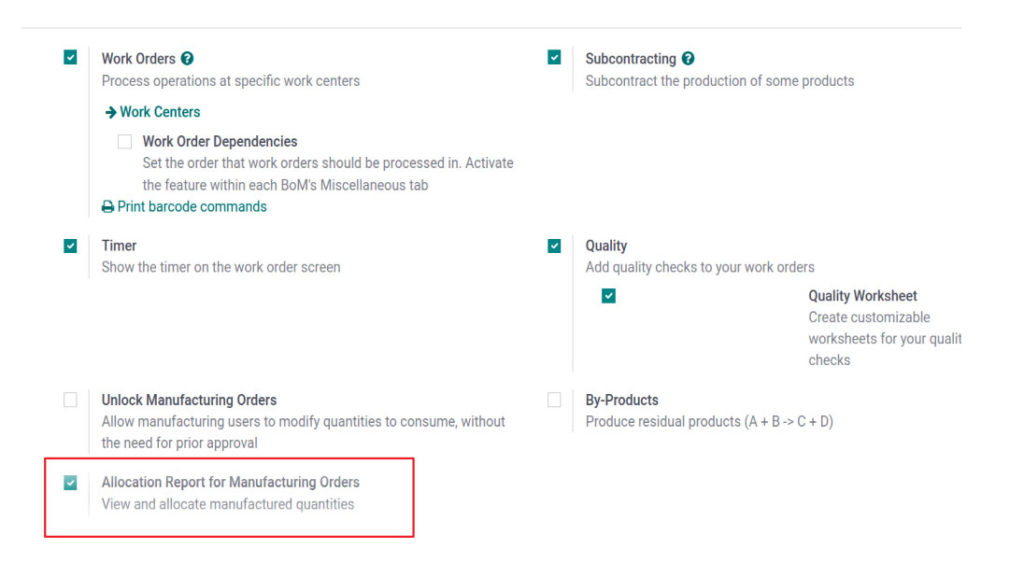Turn off the Timer checkbox
Viewport: 1024px width, 577px height.
(x=71, y=245)
